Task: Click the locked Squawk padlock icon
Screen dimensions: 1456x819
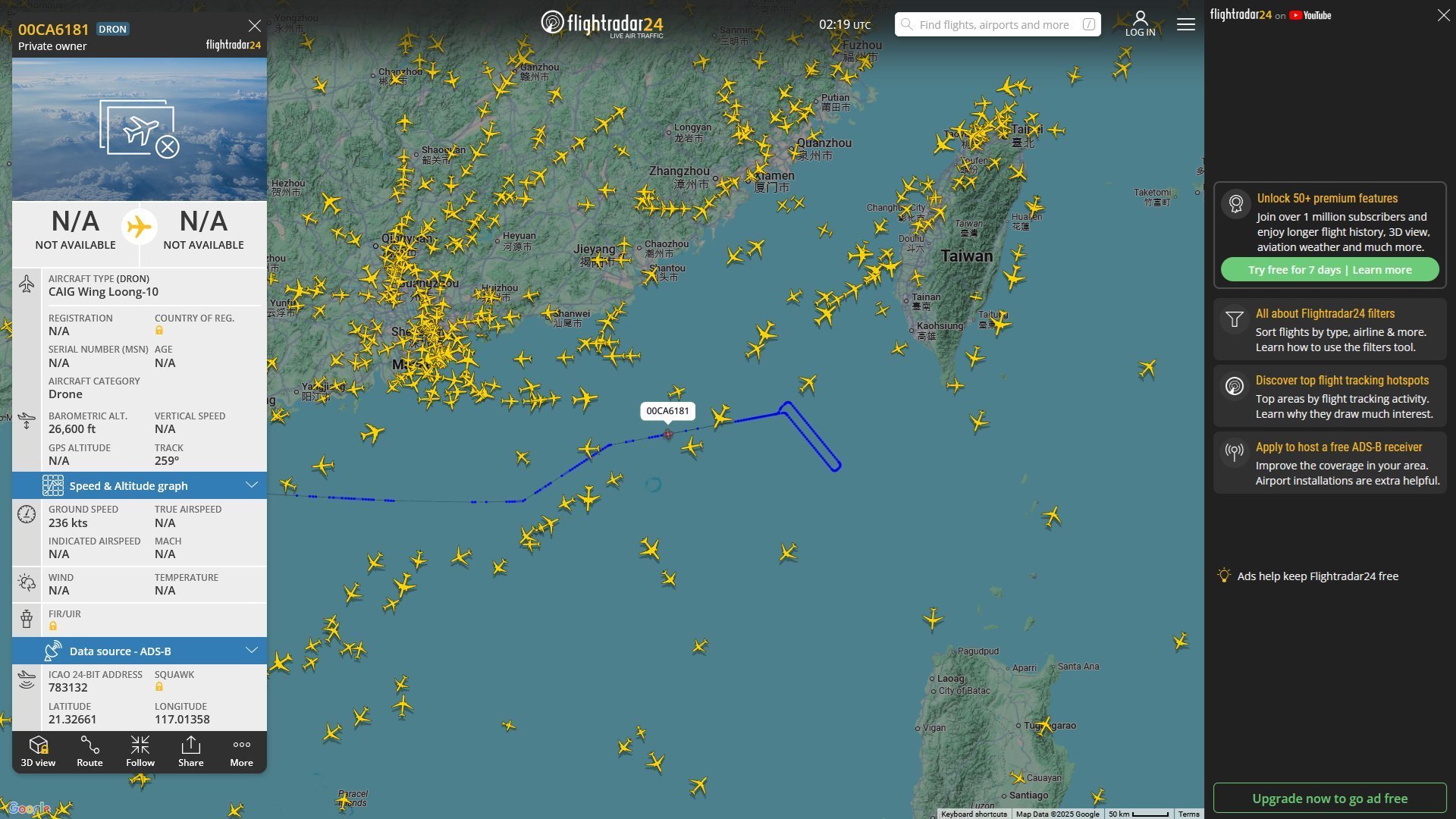Action: click(159, 687)
